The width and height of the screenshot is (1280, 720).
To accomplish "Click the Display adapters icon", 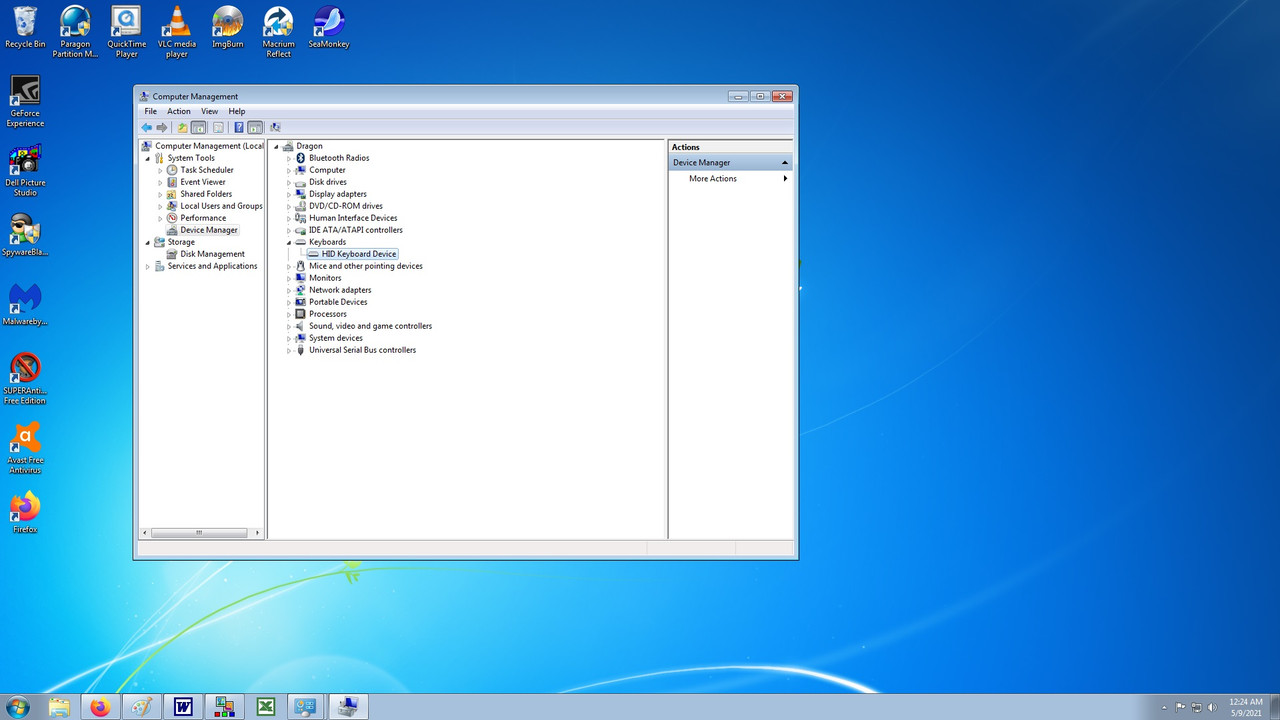I will point(300,194).
